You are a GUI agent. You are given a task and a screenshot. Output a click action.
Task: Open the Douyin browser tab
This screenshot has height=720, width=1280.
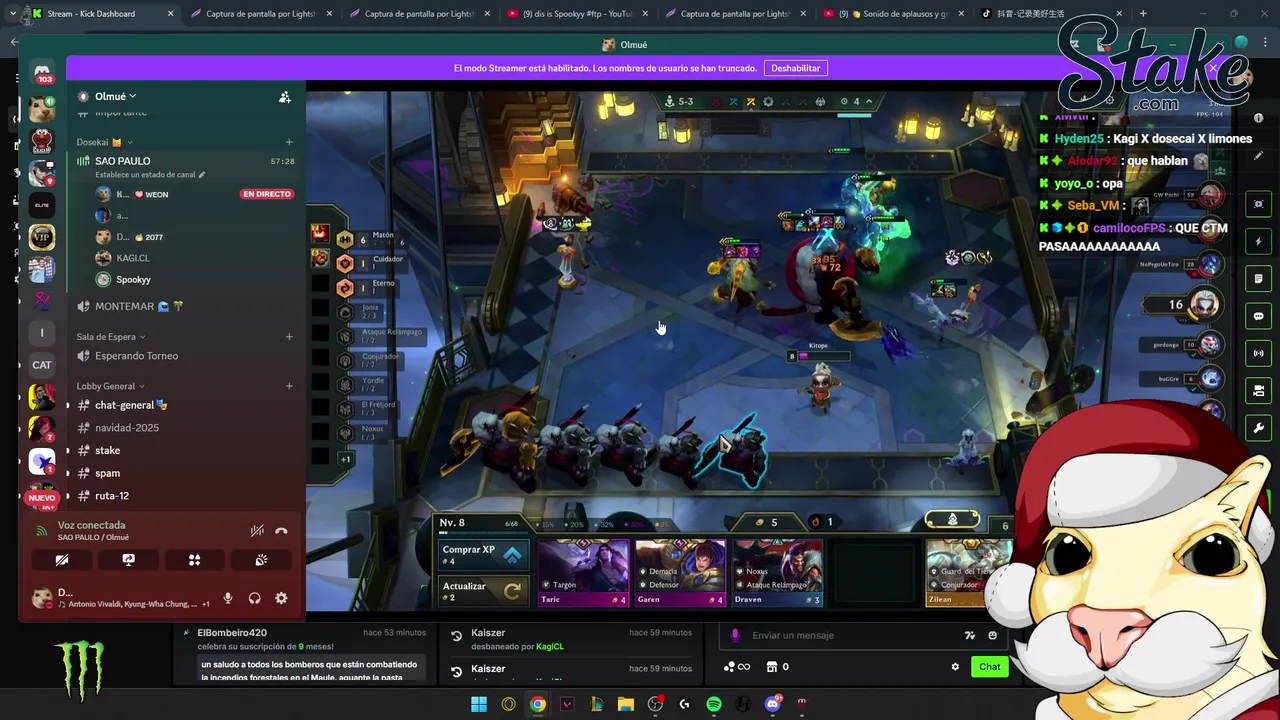click(x=1050, y=14)
